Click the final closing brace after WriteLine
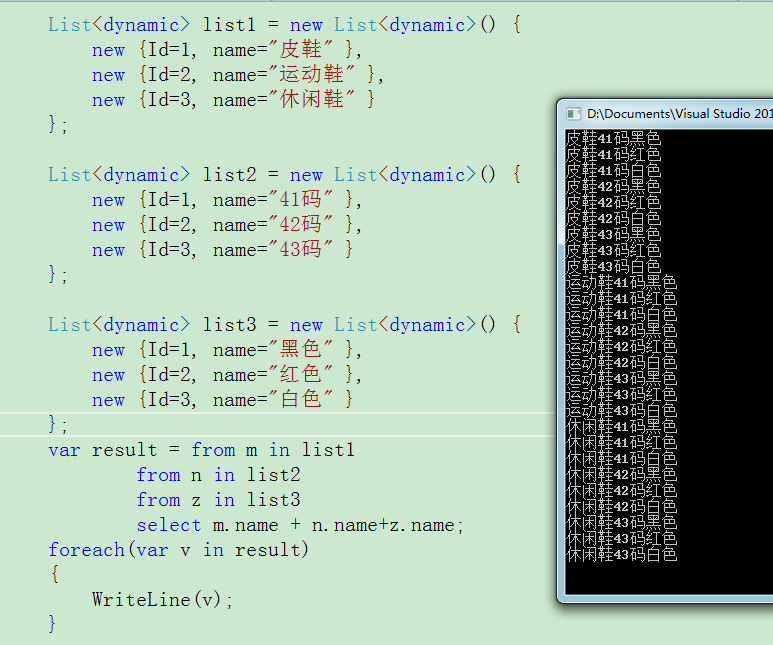Screen dimensions: 773x645 [x=52, y=624]
